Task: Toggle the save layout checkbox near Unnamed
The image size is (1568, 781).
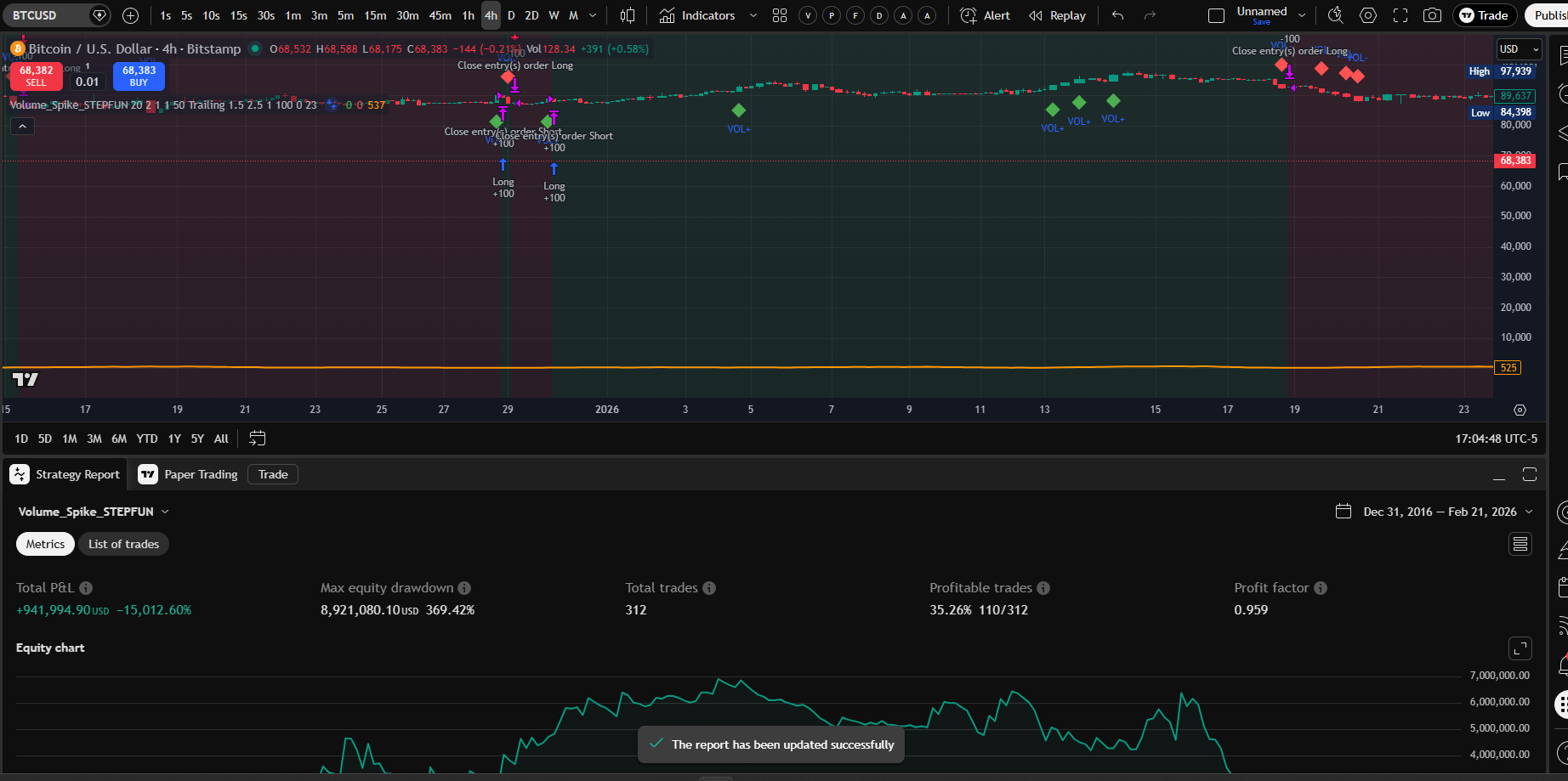Action: [1217, 15]
